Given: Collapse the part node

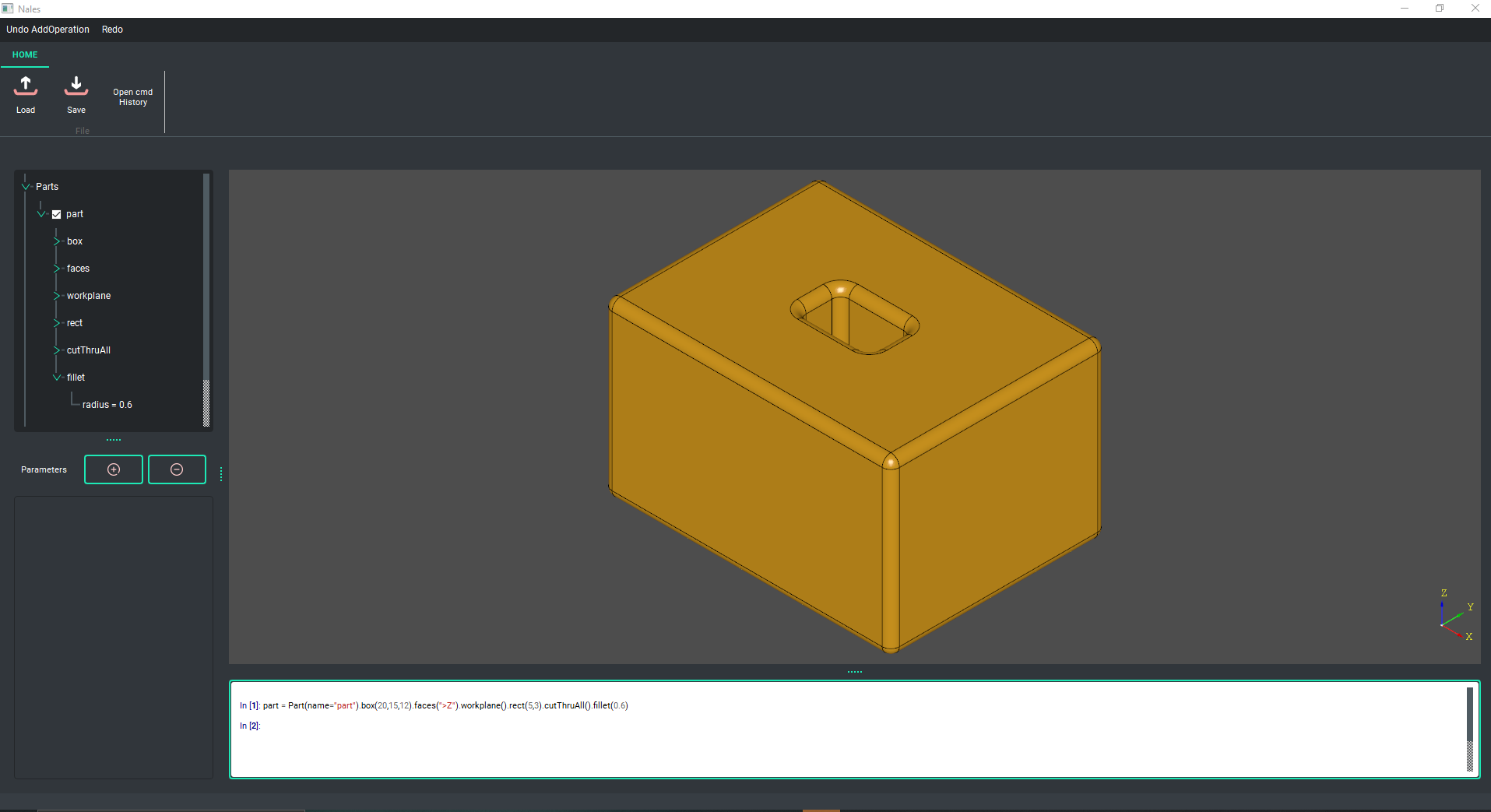Looking at the screenshot, I should click(x=41, y=214).
